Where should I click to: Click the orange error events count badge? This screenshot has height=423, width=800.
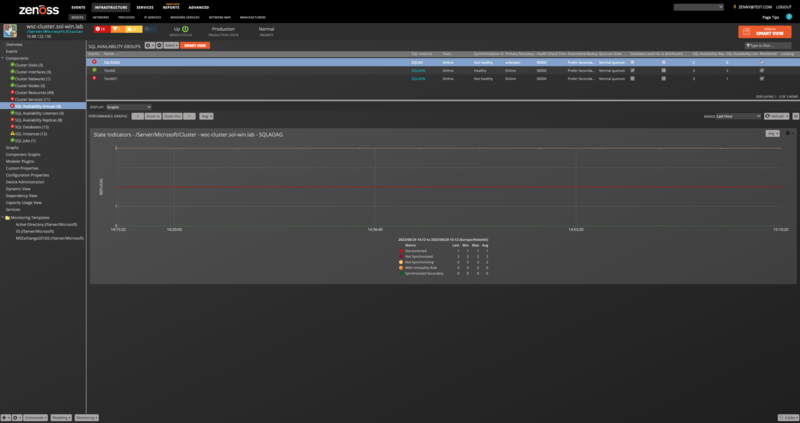118,29
